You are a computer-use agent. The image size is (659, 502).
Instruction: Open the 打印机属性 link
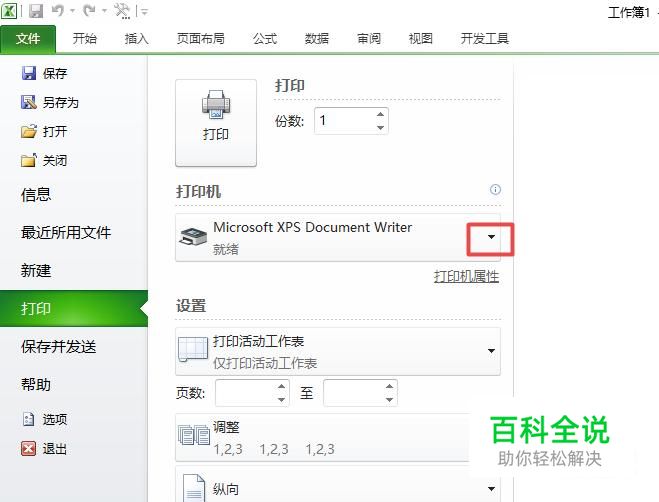tap(466, 277)
